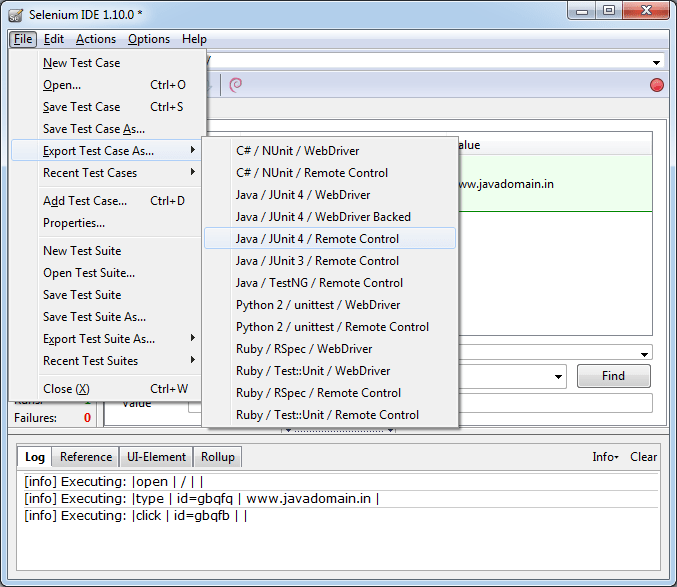Export as Ruby / RSpec / Remote Control

(330, 393)
